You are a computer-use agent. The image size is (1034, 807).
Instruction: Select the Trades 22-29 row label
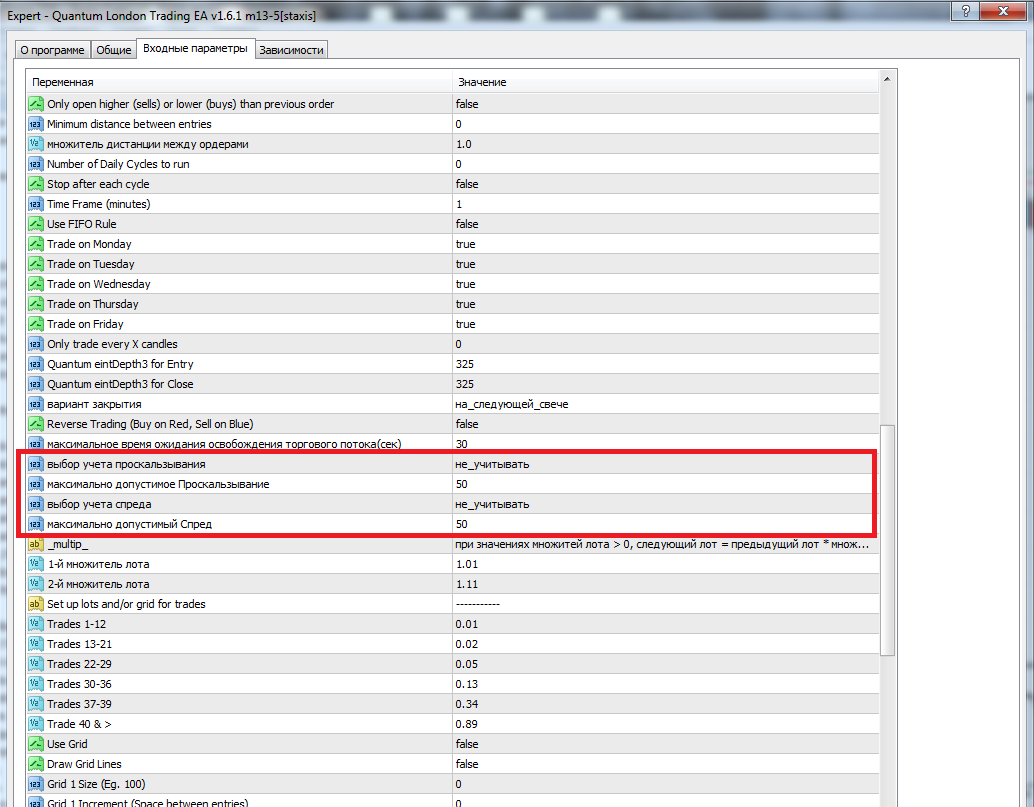79,664
